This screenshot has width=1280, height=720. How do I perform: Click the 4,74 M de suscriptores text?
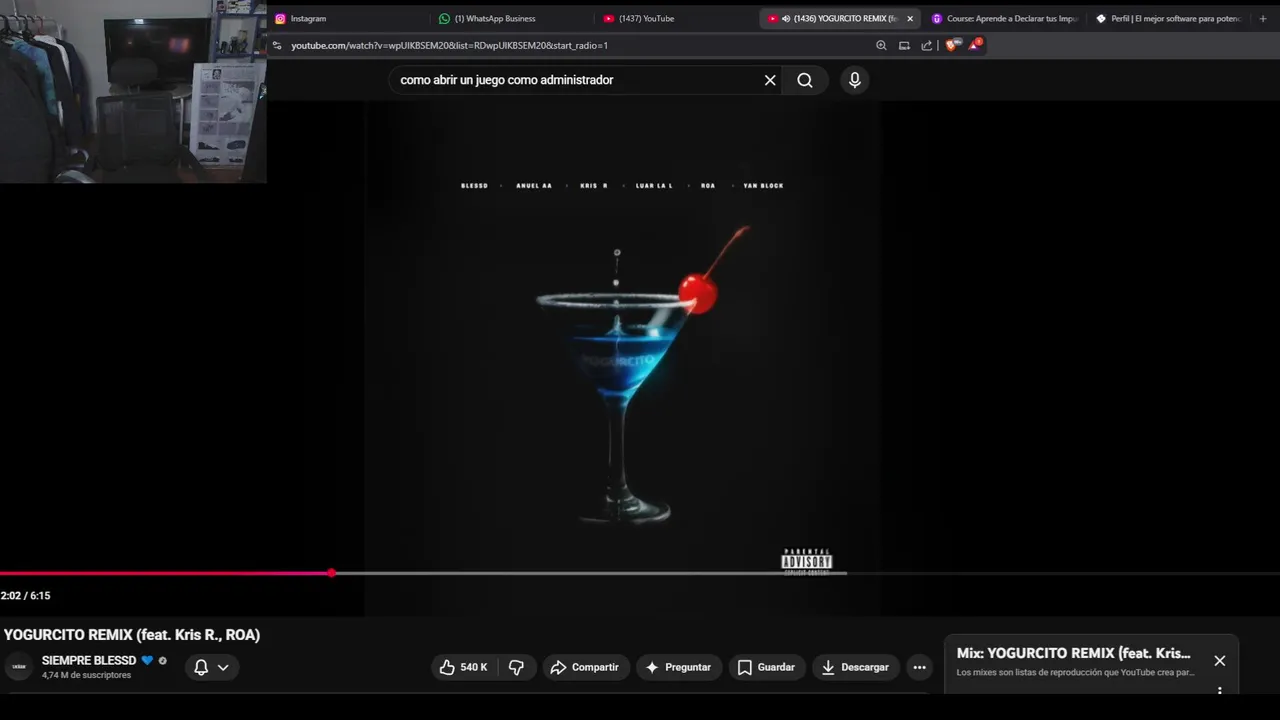(x=86, y=676)
